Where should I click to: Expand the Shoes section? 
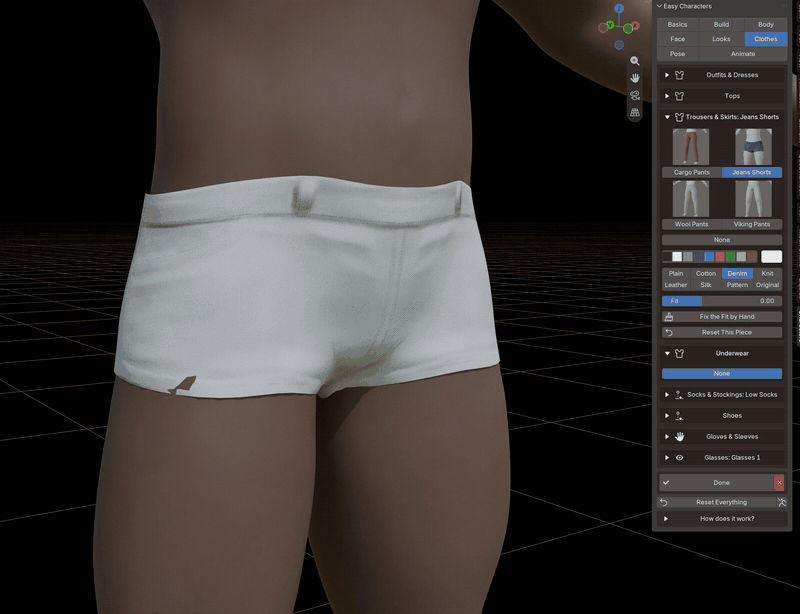coord(667,415)
